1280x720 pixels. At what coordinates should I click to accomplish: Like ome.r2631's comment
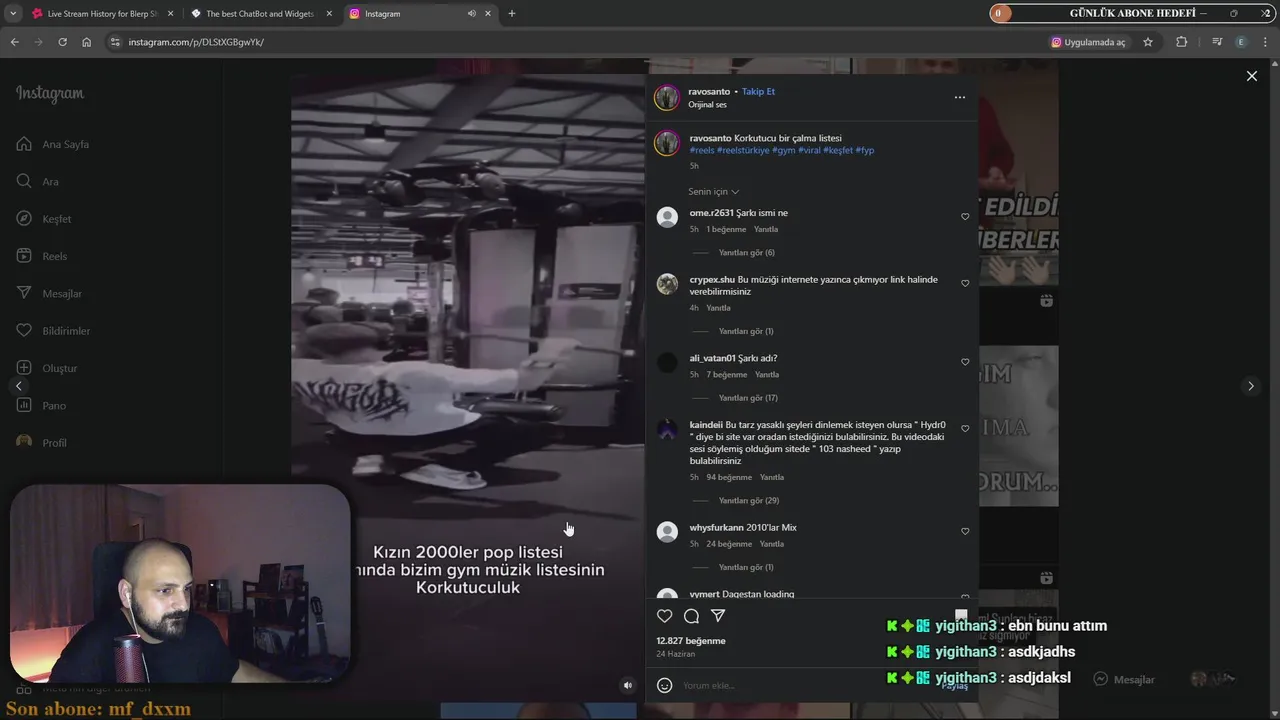pos(965,217)
